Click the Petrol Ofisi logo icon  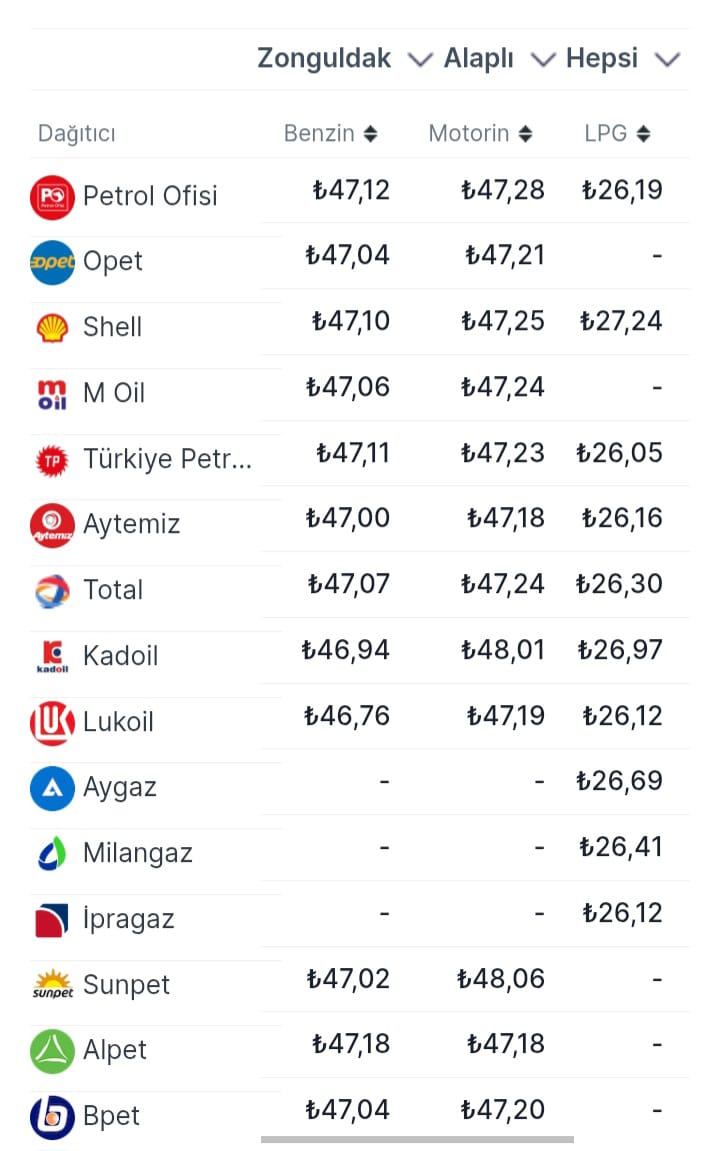[x=52, y=197]
